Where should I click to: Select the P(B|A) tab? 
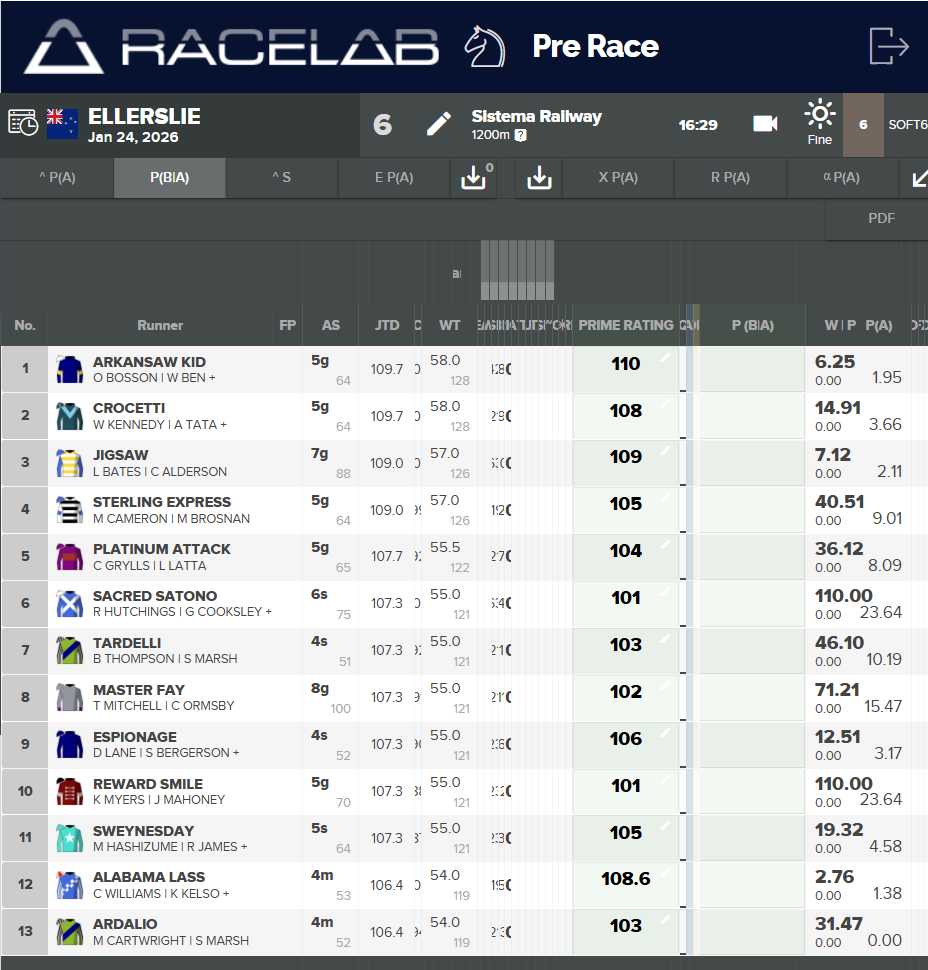[x=170, y=178]
